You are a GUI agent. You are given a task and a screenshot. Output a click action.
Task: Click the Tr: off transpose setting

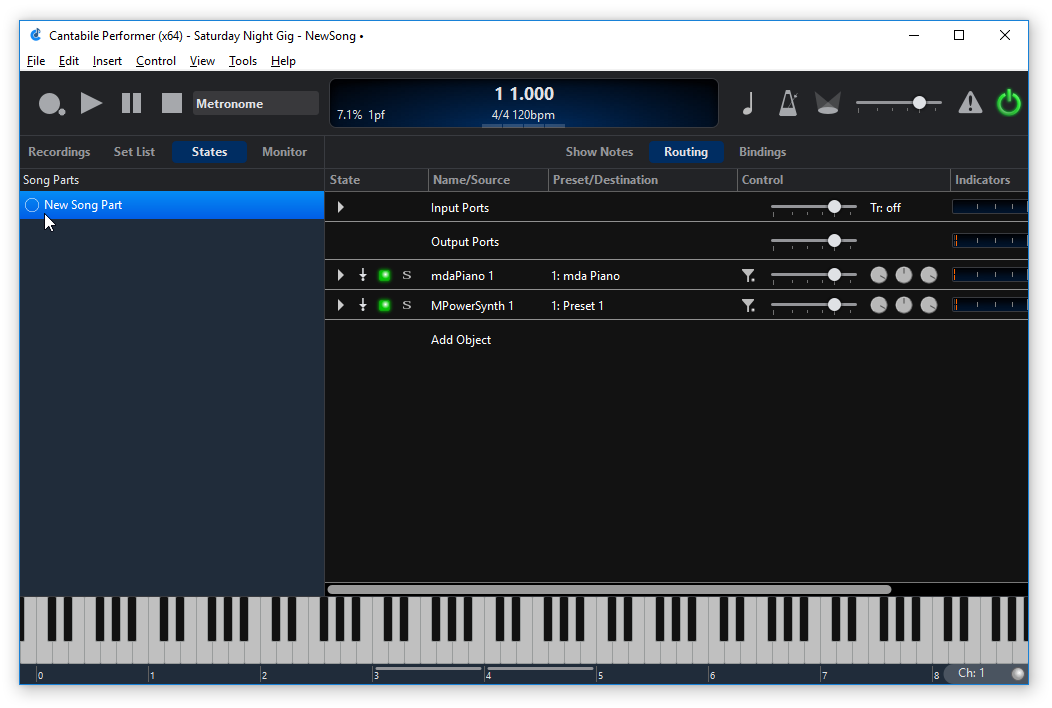point(885,208)
